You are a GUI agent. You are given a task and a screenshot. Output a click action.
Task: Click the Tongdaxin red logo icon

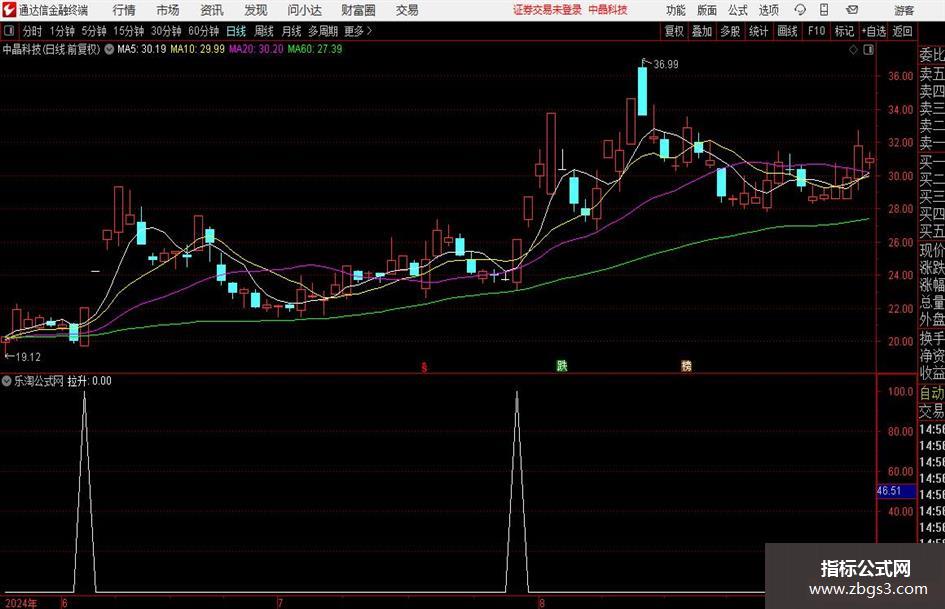(x=9, y=10)
